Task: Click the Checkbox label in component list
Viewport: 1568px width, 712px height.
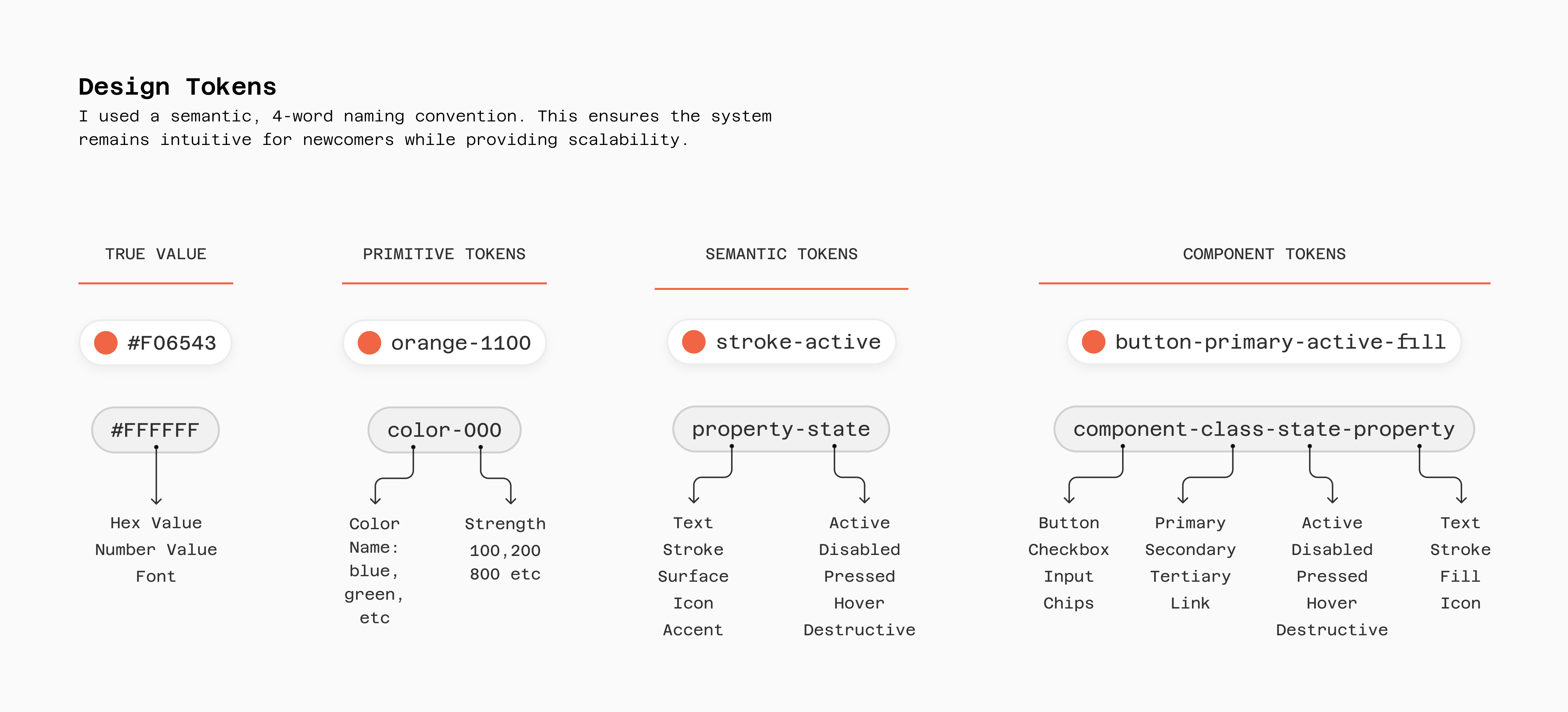Action: pyautogui.click(x=1068, y=549)
